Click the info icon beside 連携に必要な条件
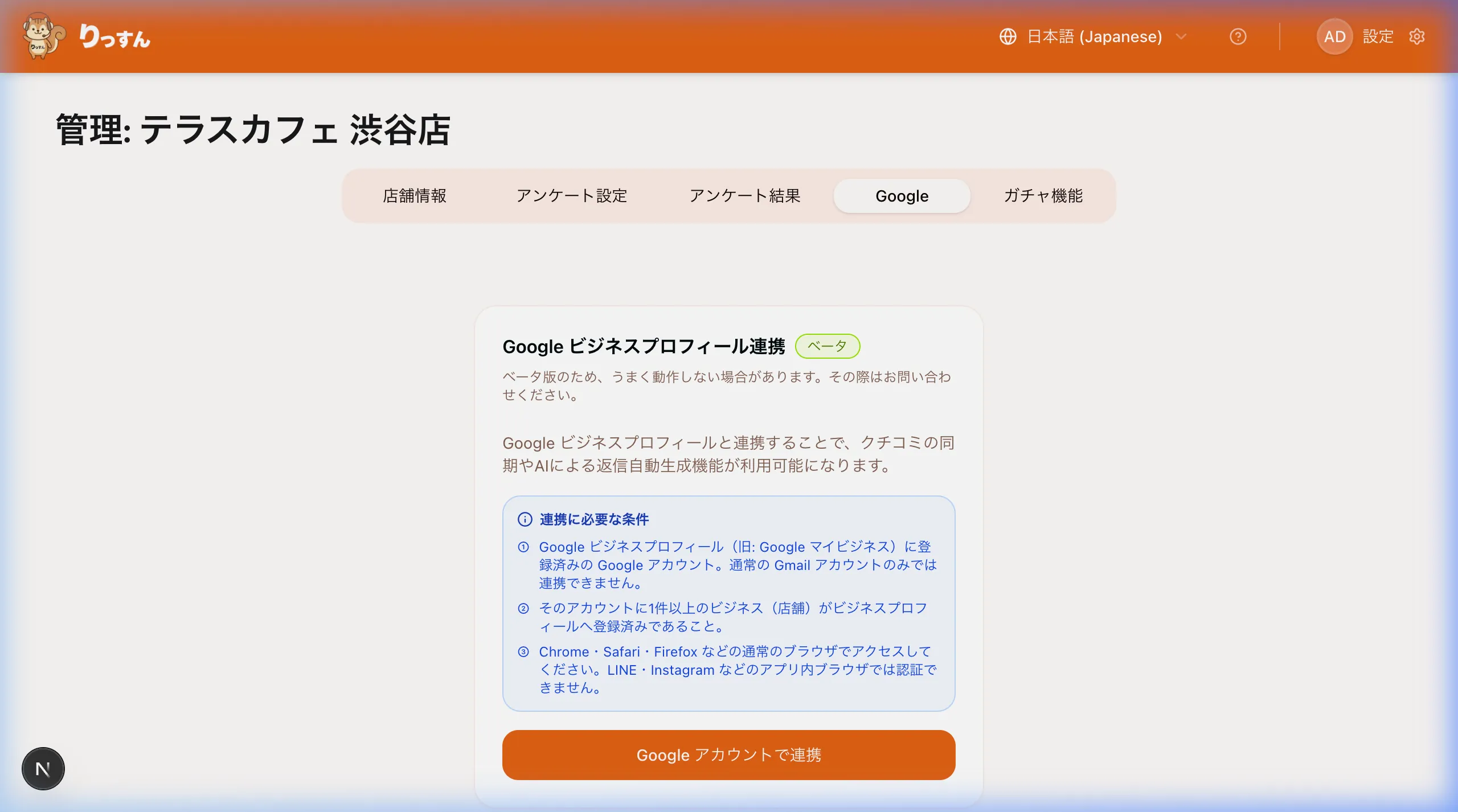The height and width of the screenshot is (812, 1458). point(525,519)
